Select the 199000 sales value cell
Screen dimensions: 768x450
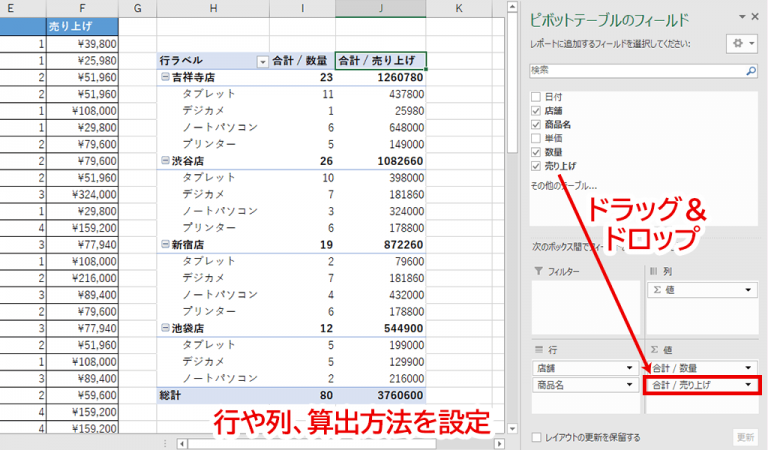(x=381, y=345)
